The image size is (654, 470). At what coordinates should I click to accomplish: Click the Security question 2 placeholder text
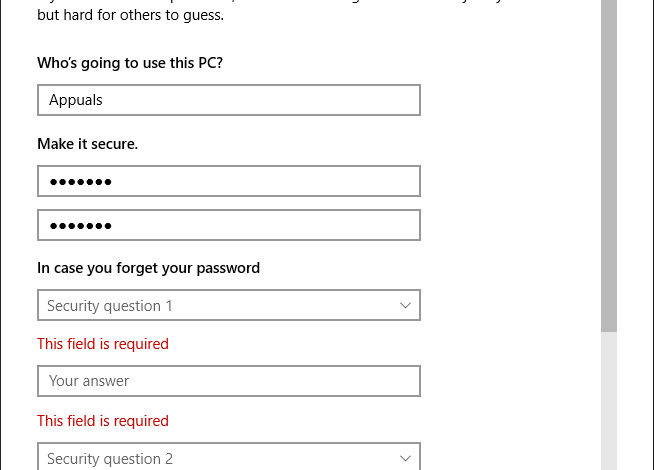tap(110, 459)
